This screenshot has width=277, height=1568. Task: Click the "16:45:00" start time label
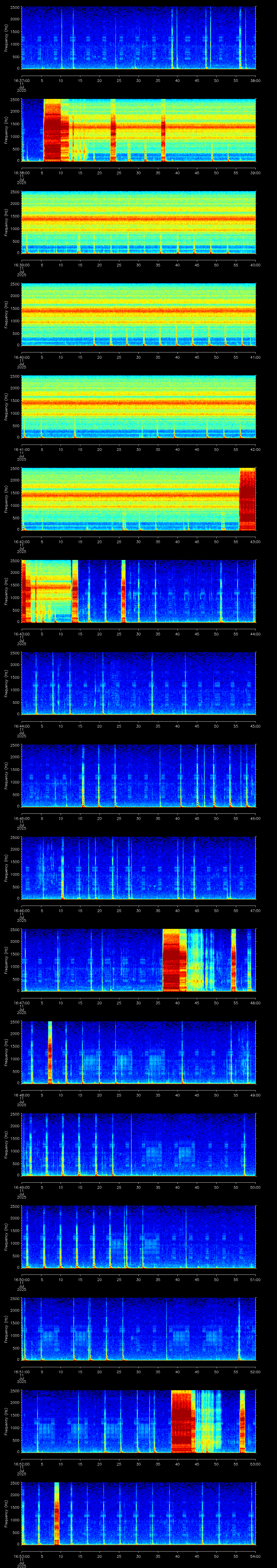point(21,818)
